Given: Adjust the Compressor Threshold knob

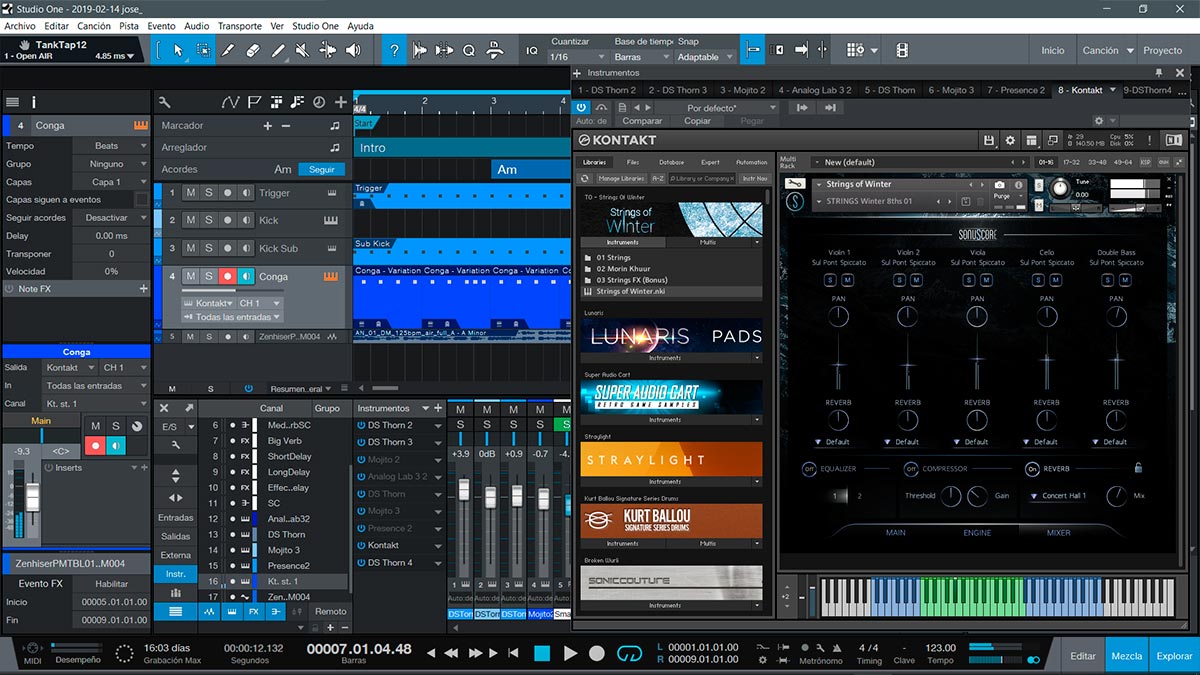Looking at the screenshot, I should coord(950,496).
